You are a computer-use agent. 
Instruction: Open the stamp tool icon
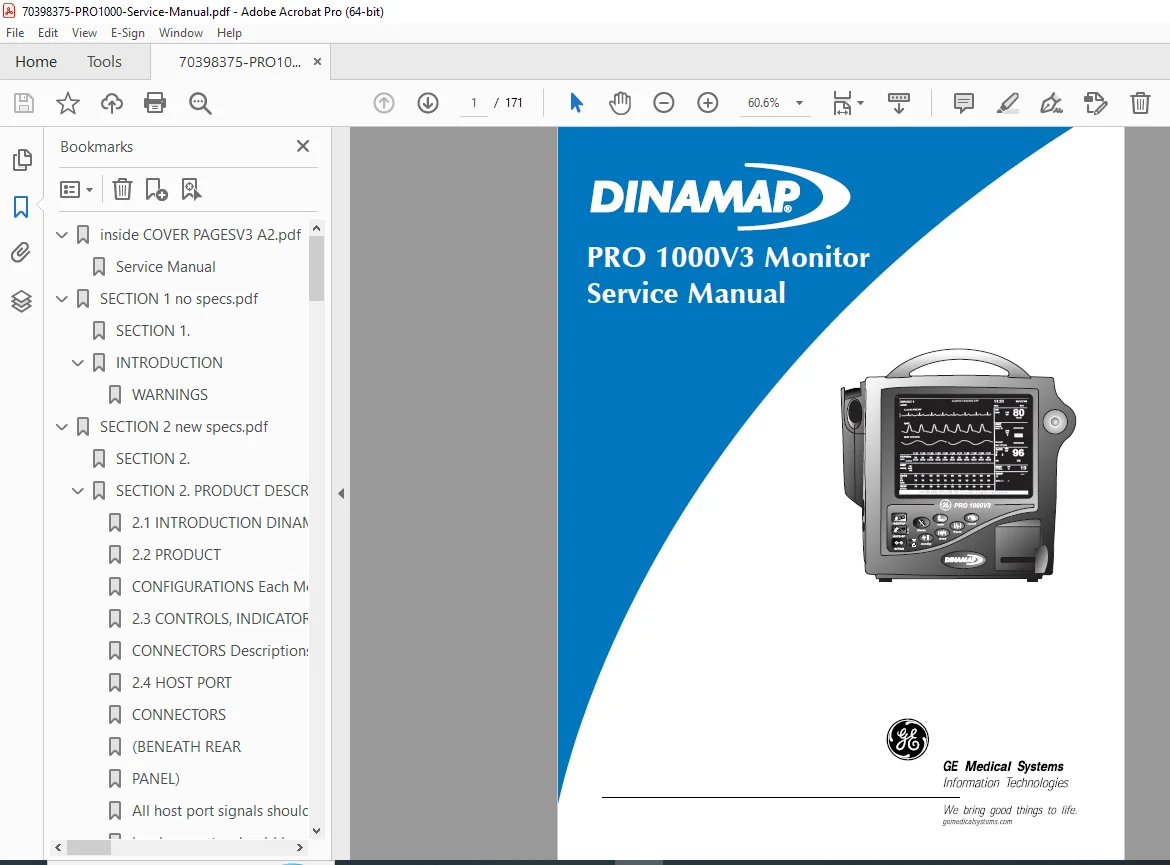pyautogui.click(x=1095, y=103)
